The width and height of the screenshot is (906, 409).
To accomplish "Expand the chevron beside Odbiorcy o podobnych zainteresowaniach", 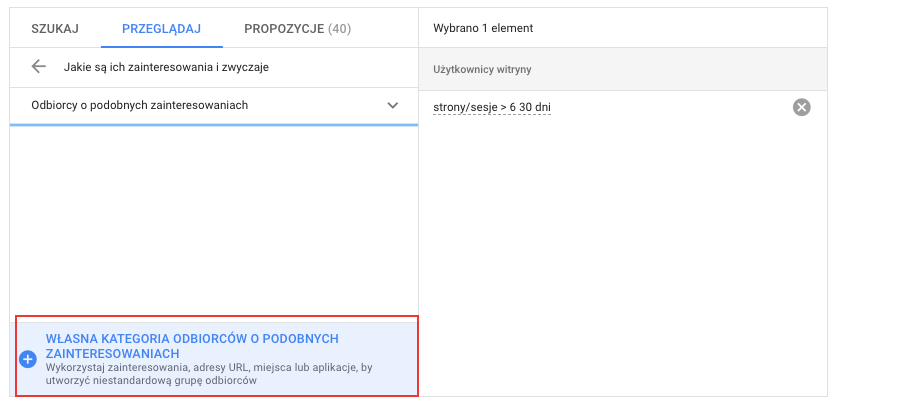I will (x=392, y=105).
